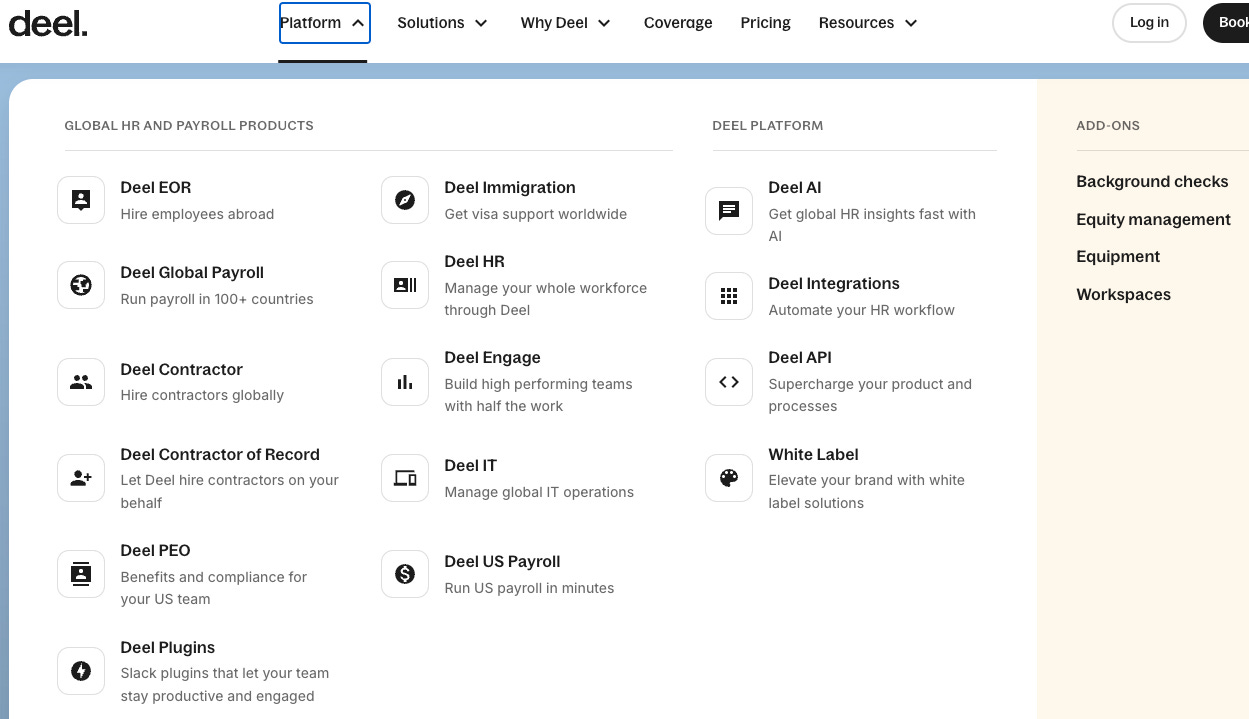1249x719 pixels.
Task: Open the Coverage page
Action: click(x=678, y=23)
